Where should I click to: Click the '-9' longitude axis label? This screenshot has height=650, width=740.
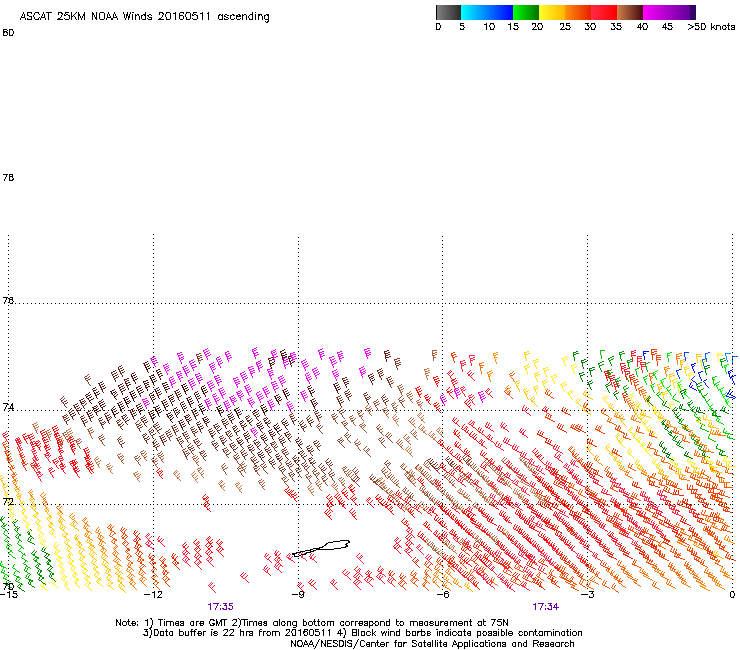298,595
